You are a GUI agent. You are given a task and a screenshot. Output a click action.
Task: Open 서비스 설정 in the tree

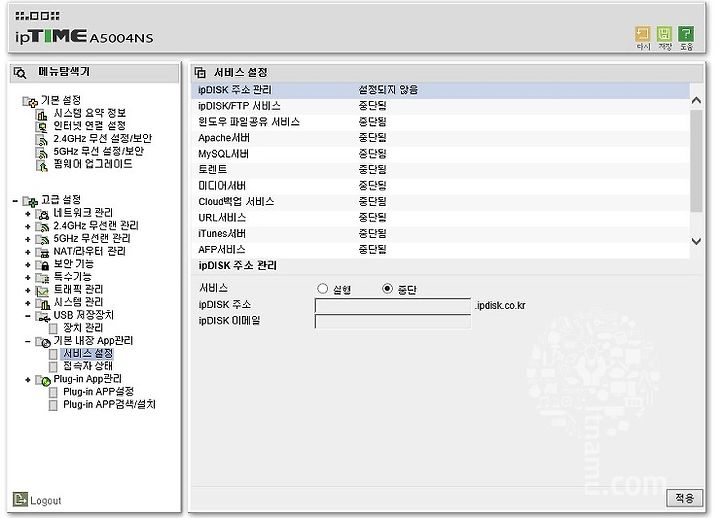point(88,353)
